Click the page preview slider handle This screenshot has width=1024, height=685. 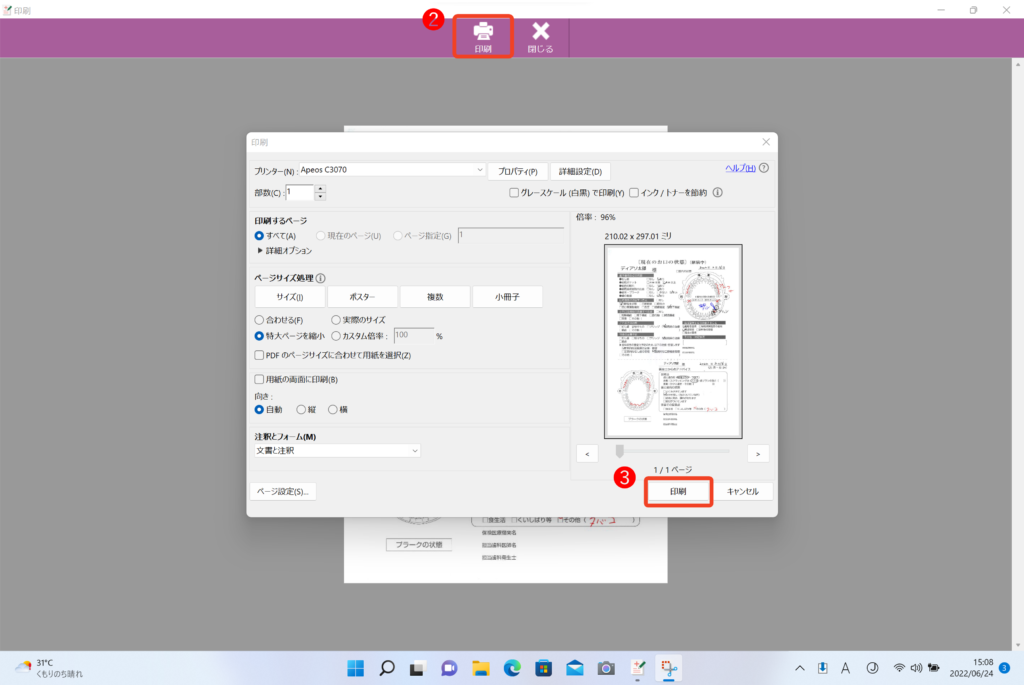620,451
